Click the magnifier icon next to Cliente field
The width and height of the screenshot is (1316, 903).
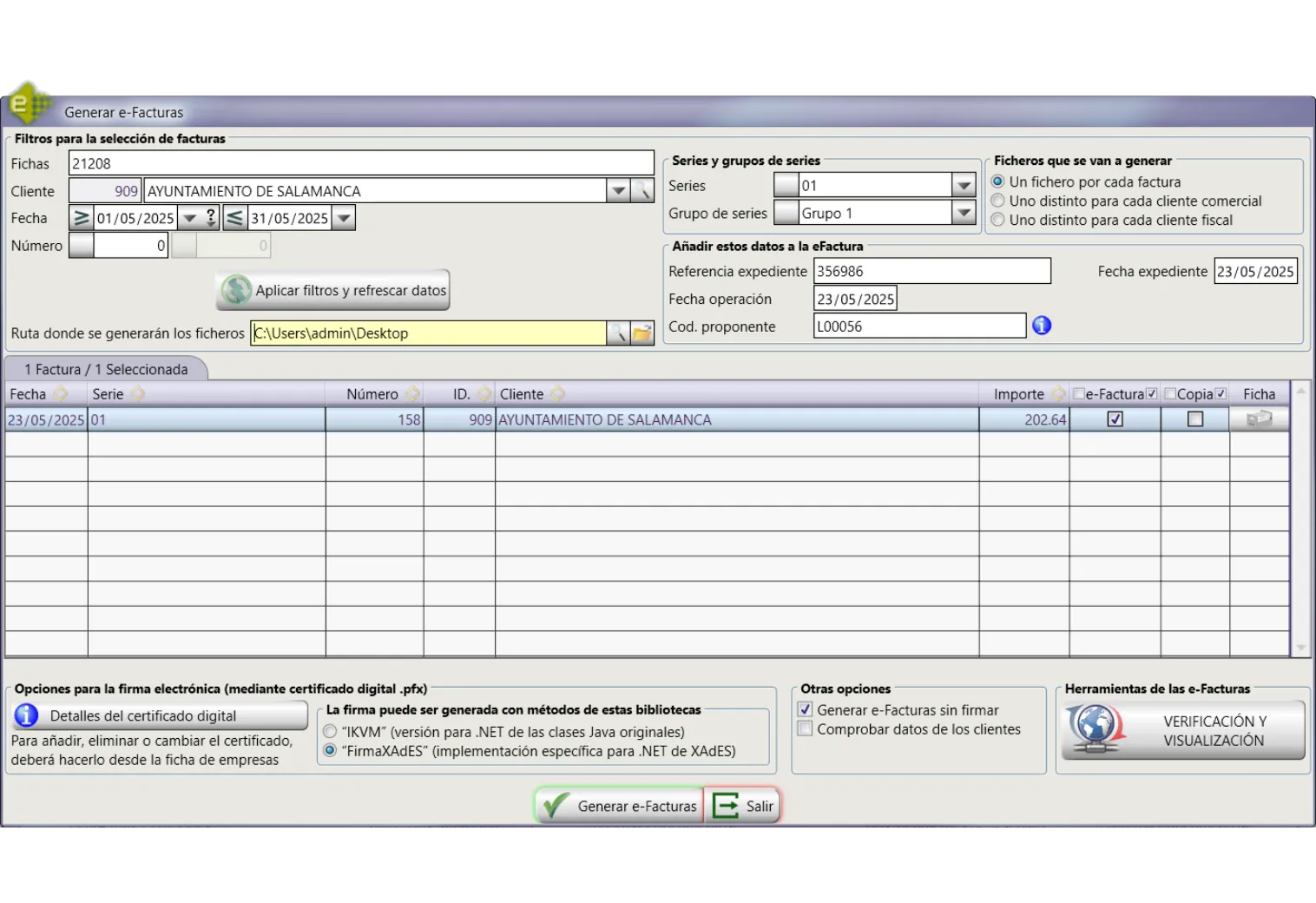(x=642, y=191)
